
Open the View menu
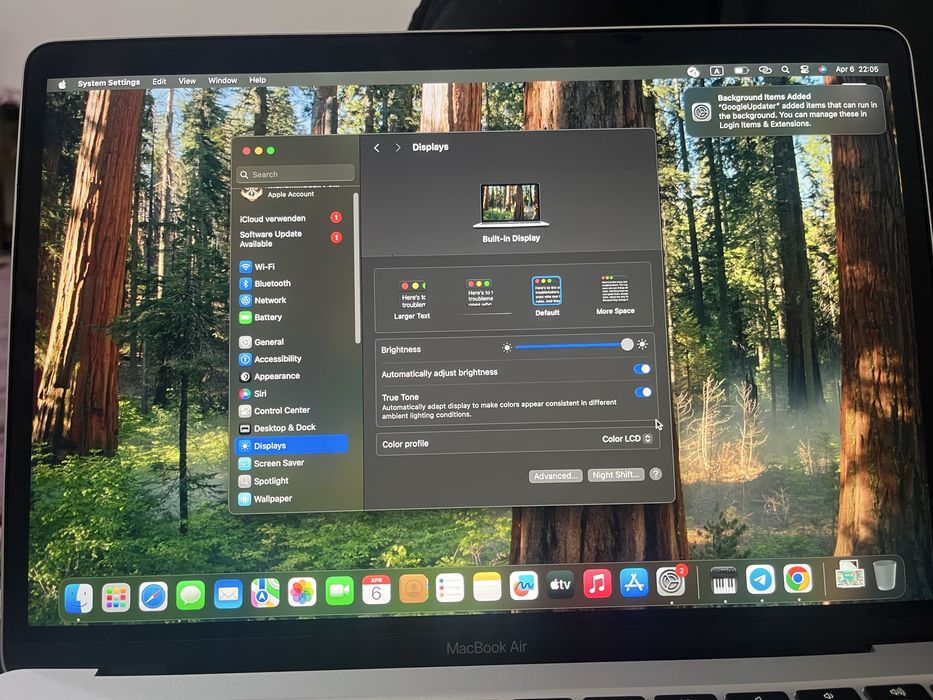coord(187,81)
